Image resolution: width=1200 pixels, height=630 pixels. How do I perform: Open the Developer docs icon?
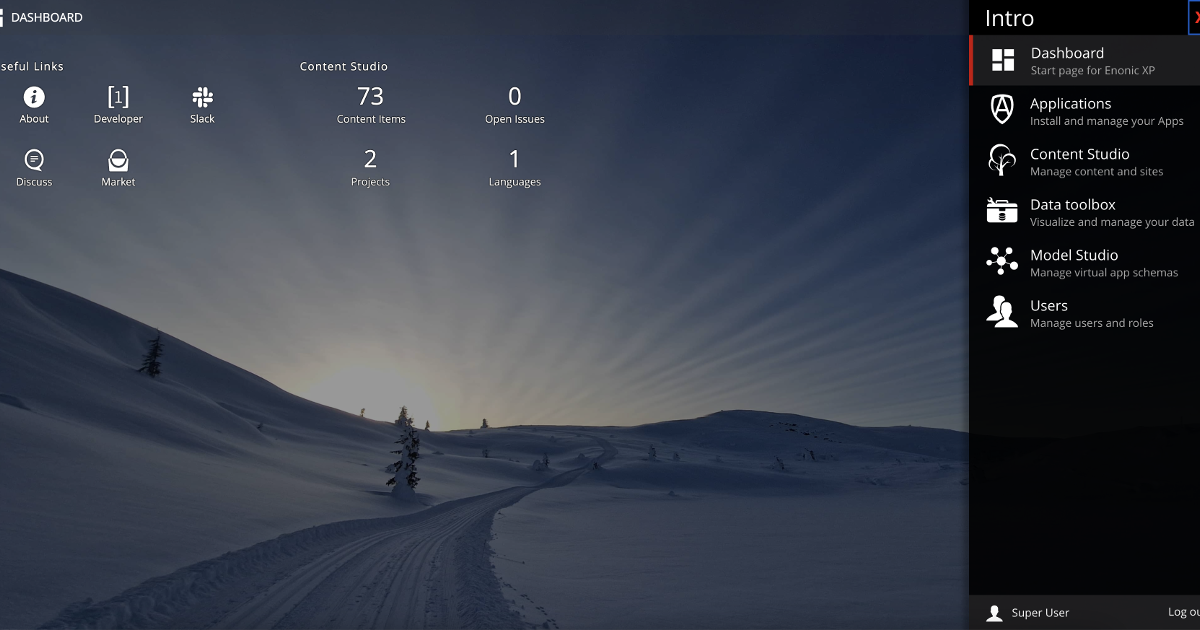tap(118, 97)
